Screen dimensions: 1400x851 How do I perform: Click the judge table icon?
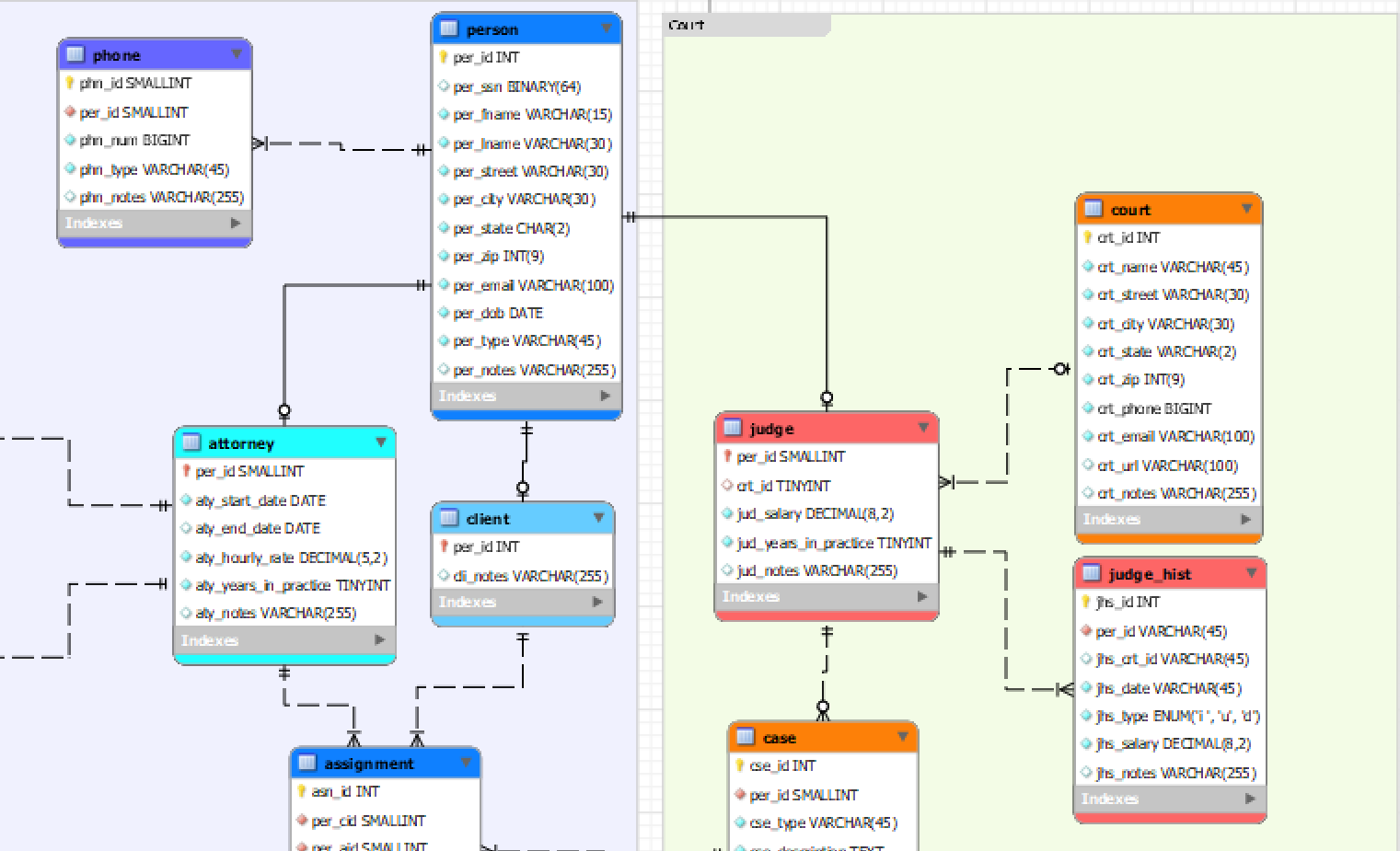[x=733, y=428]
